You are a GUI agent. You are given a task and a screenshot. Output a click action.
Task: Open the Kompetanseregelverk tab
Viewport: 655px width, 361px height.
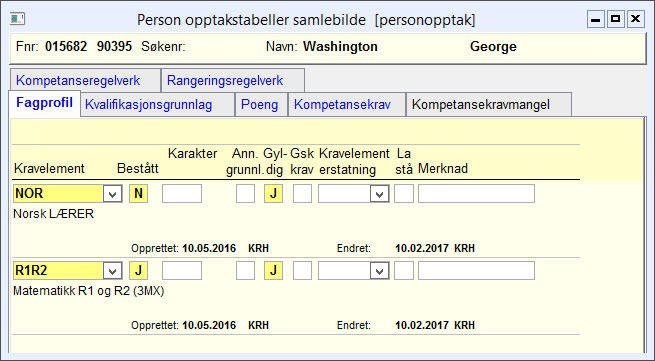pos(85,80)
